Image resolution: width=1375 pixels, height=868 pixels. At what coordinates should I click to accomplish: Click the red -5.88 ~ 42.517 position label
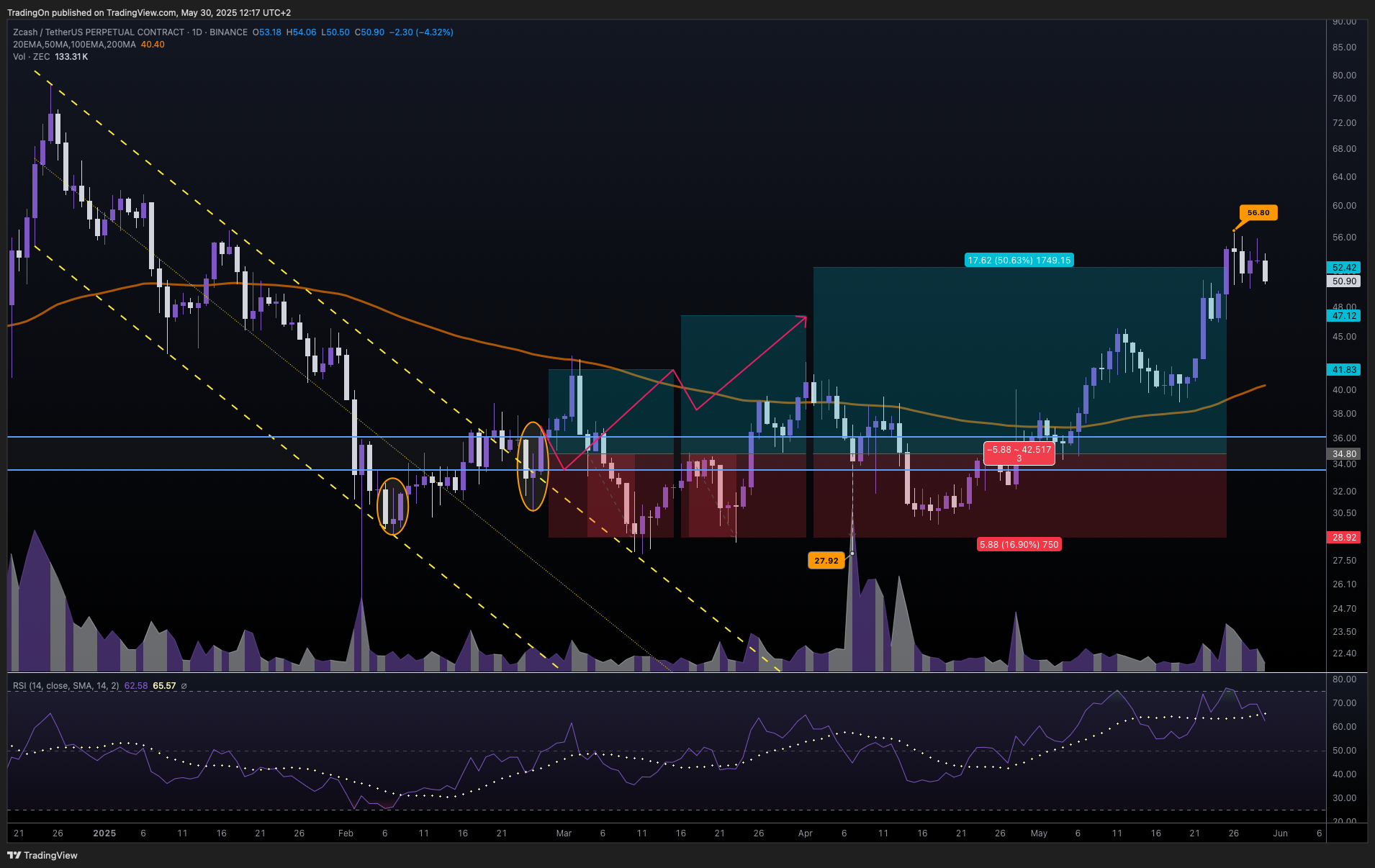(x=1019, y=453)
